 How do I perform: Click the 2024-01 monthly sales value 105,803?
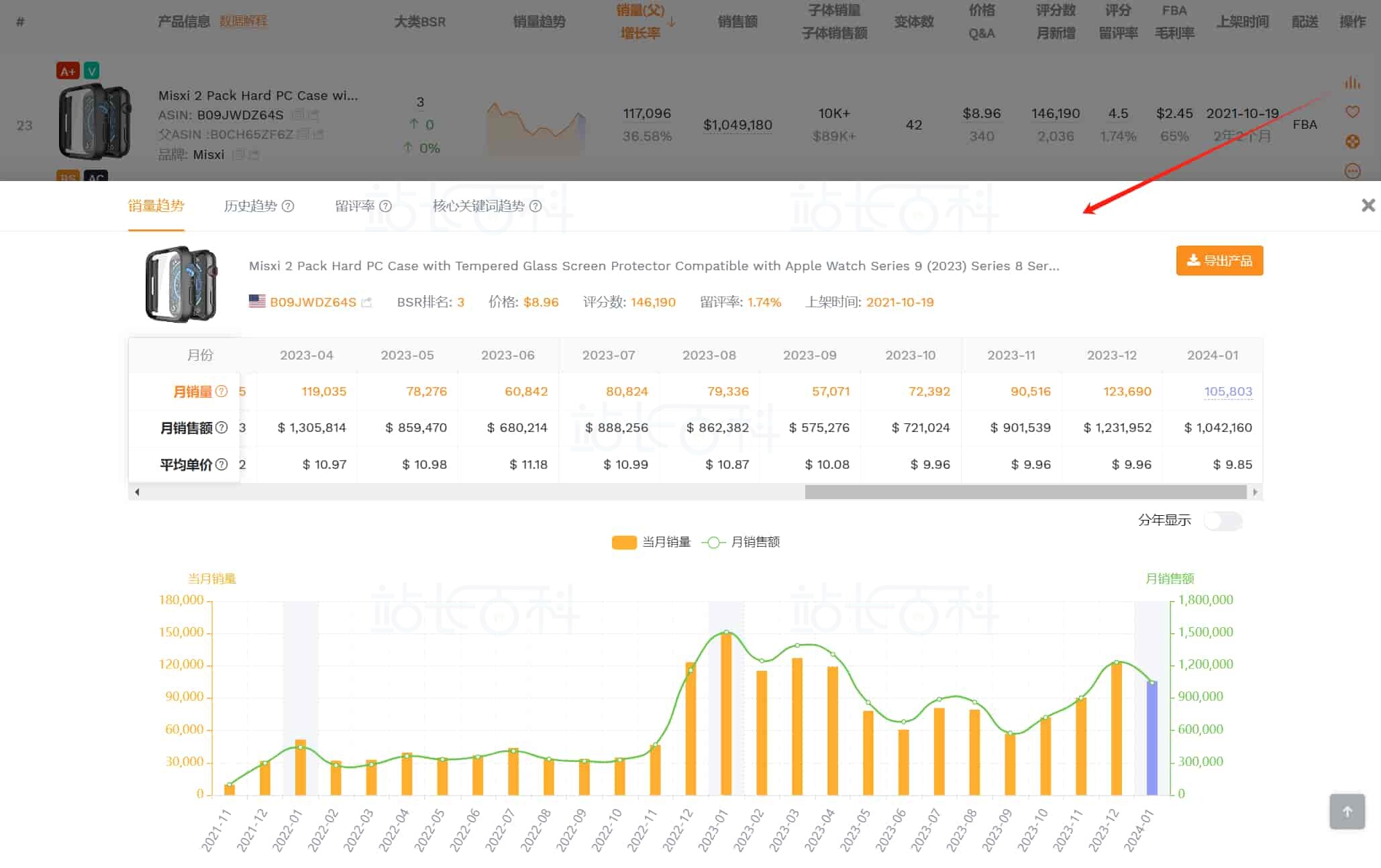pyautogui.click(x=1227, y=391)
